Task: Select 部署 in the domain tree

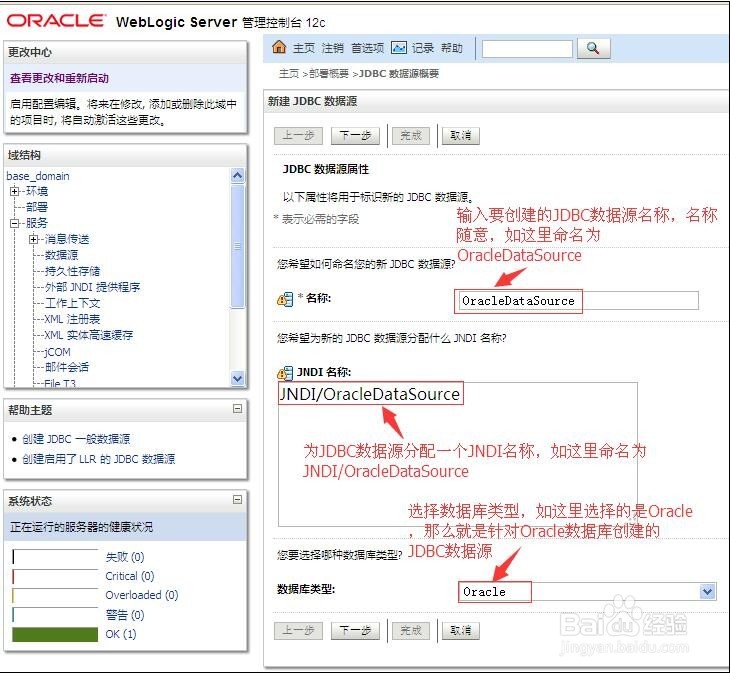Action: [x=37, y=207]
